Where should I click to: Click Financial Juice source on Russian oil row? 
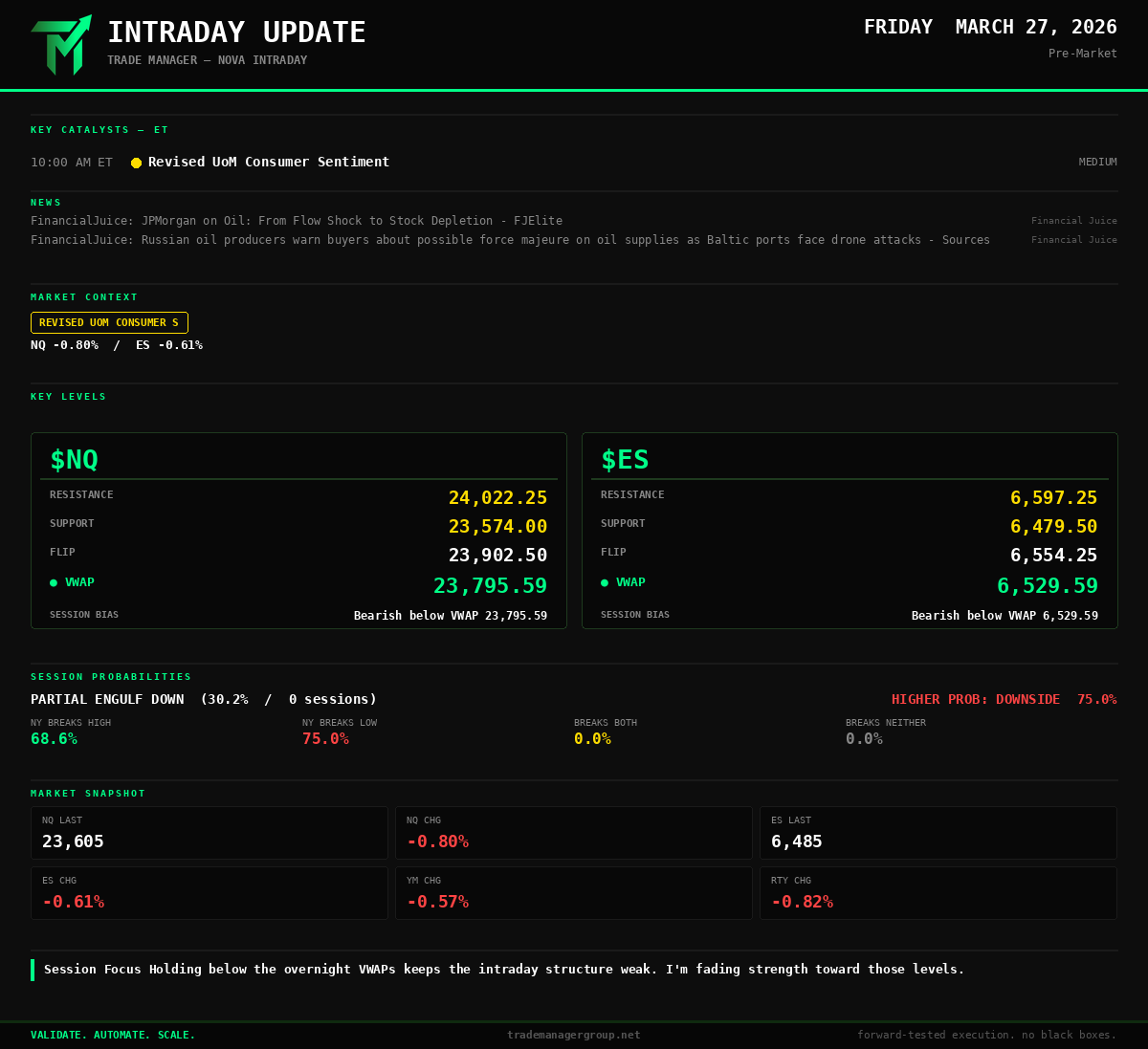pyautogui.click(x=1074, y=240)
